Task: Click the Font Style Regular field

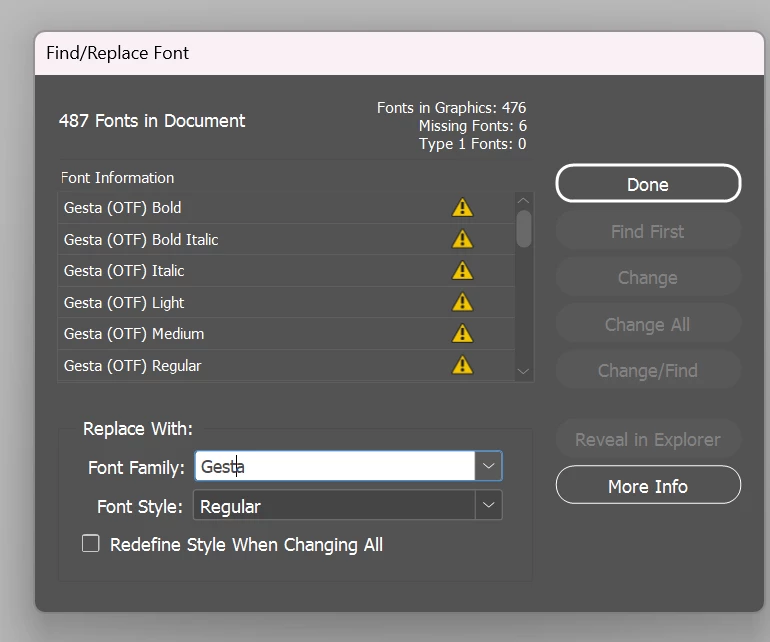Action: (x=334, y=505)
